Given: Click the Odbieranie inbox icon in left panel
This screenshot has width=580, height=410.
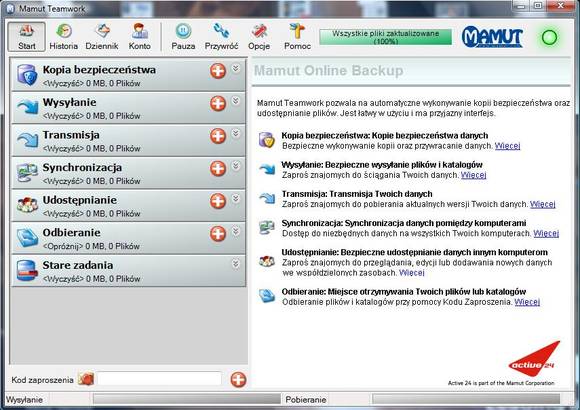Looking at the screenshot, I should (x=27, y=237).
